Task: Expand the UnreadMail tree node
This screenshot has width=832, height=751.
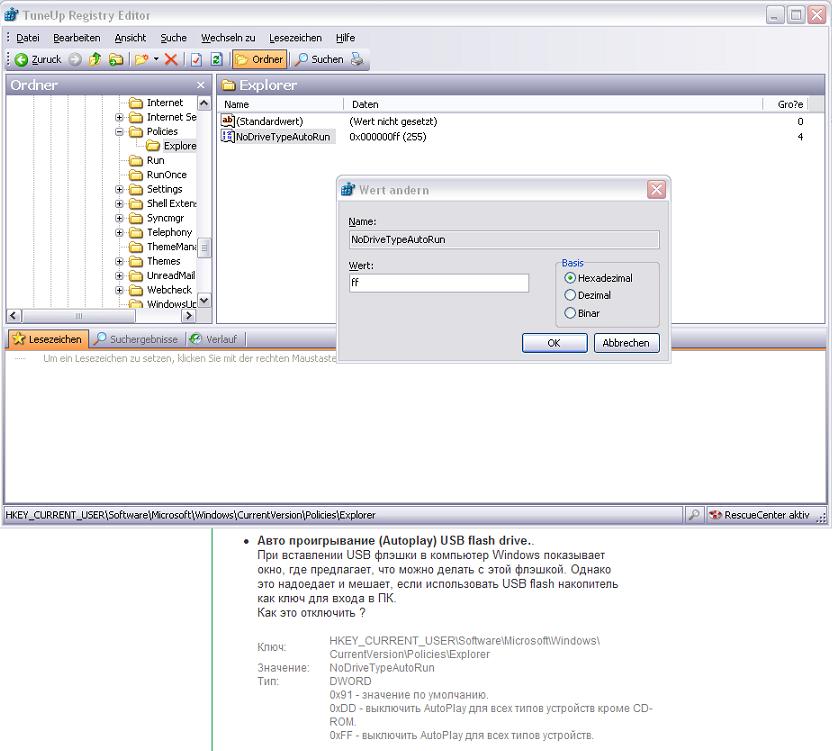Action: [x=119, y=275]
